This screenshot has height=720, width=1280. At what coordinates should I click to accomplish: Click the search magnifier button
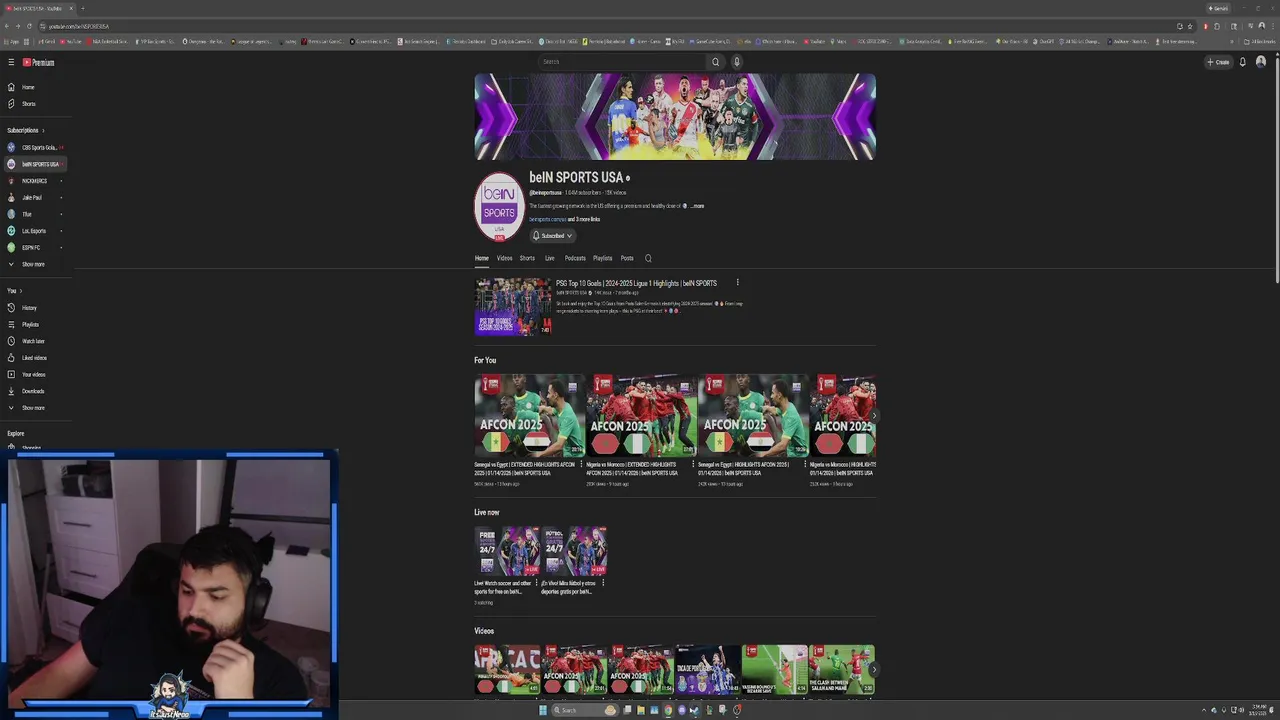tap(715, 62)
